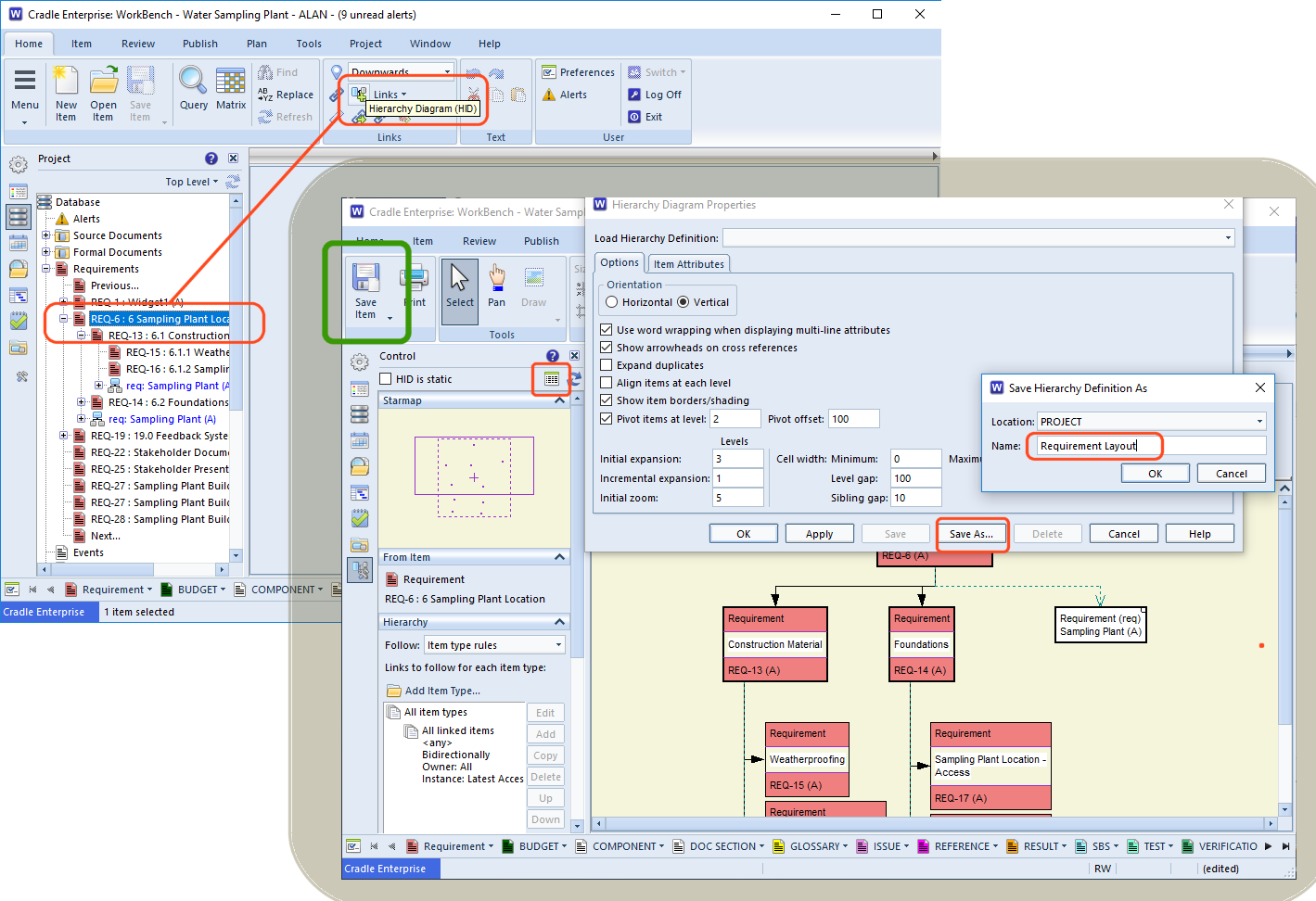Click Refresh in the main ribbon
Viewport: 1316px width, 901px height.
tap(286, 117)
